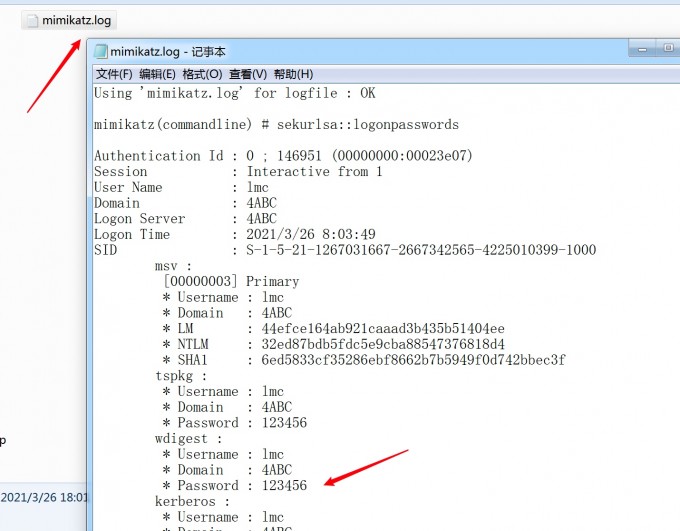Click the wdigest Domain 4ABC line
The width and height of the screenshot is (680, 531).
(227, 470)
